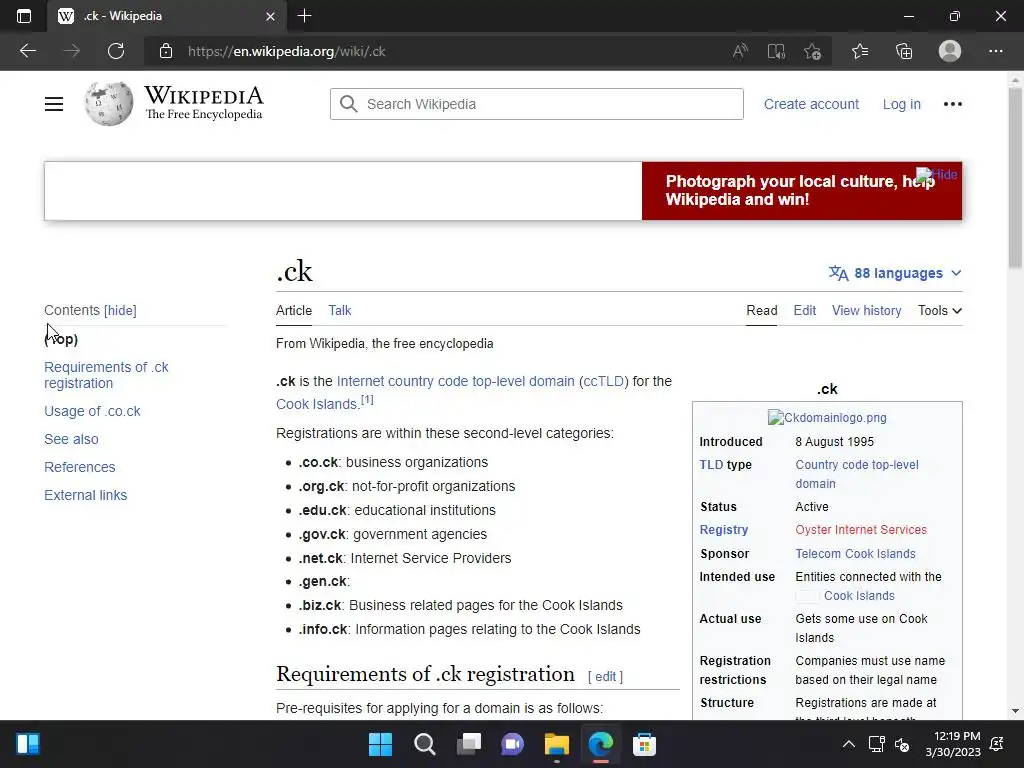The image size is (1024, 768).
Task: Open the Wikipedia main menu hamburger icon
Action: tap(54, 104)
